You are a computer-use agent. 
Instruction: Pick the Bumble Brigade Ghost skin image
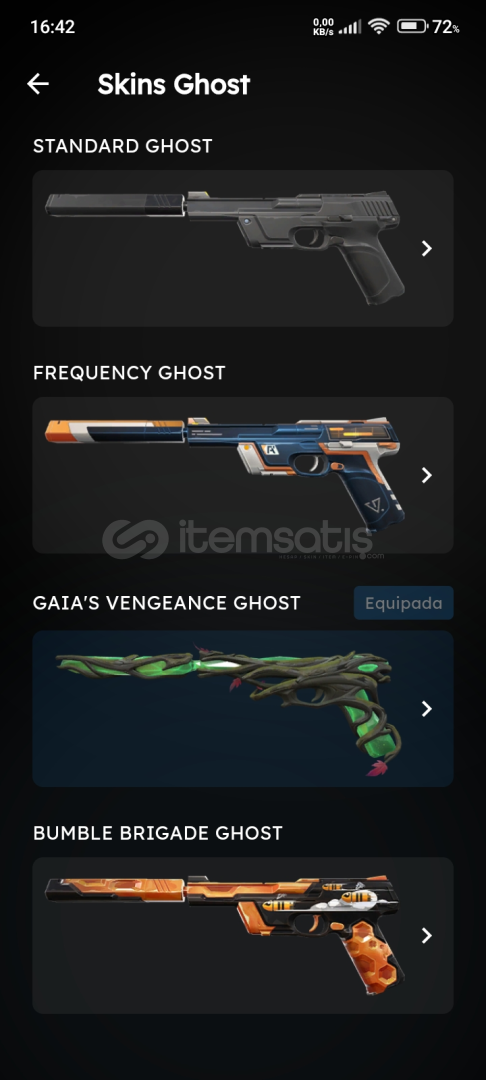225,935
